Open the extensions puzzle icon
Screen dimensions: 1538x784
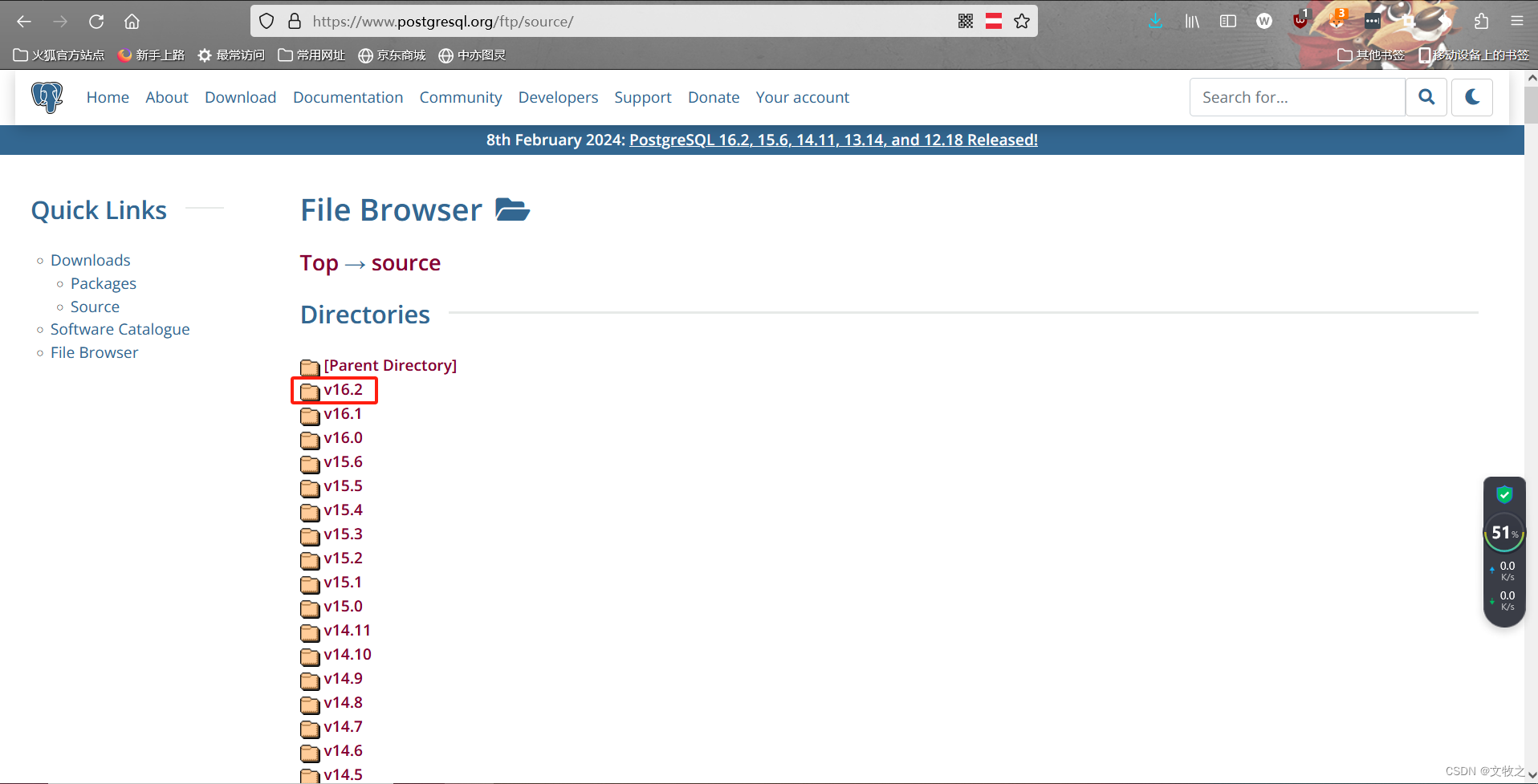[x=1481, y=22]
